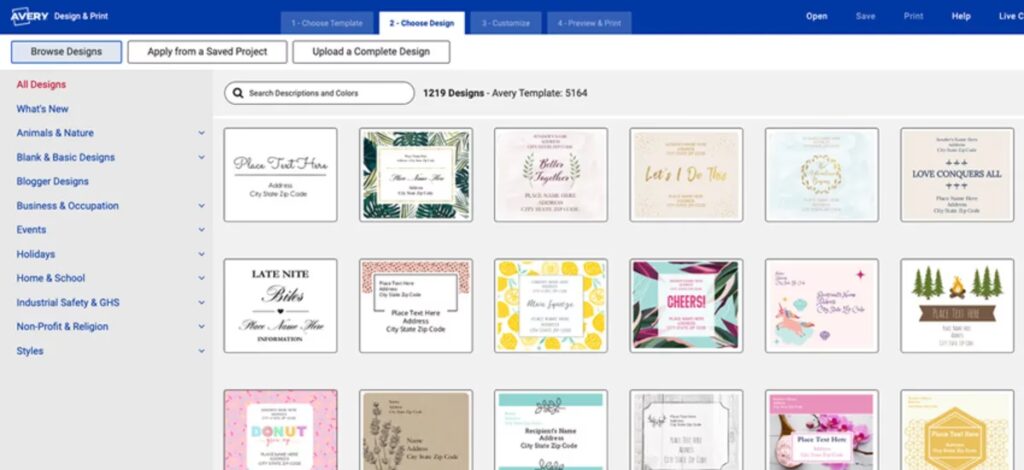The image size is (1024, 470).
Task: Click the Upload a Complete Design button
Action: click(x=371, y=52)
